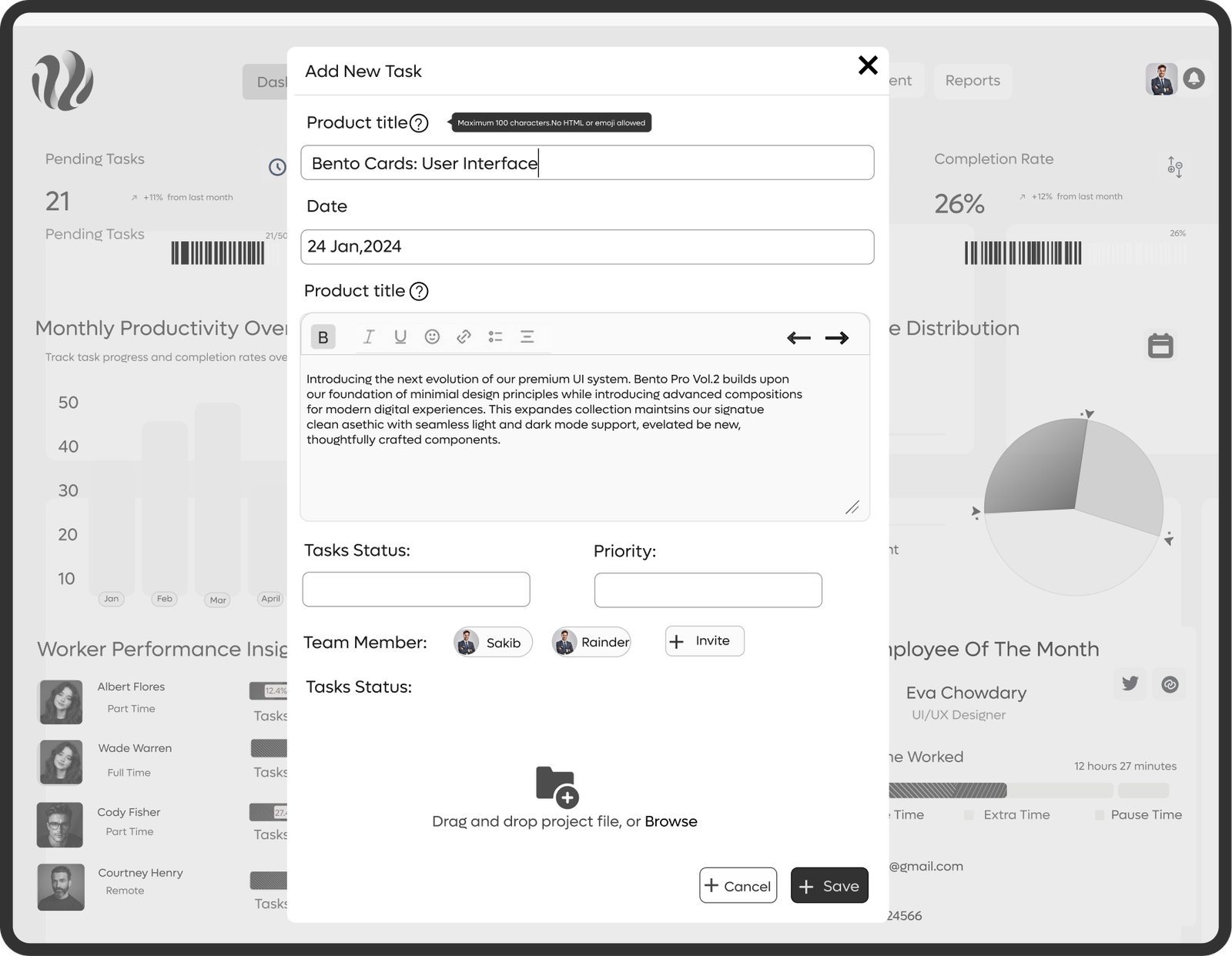Click the Invite button
This screenshot has height=956, width=1232.
pyautogui.click(x=705, y=641)
